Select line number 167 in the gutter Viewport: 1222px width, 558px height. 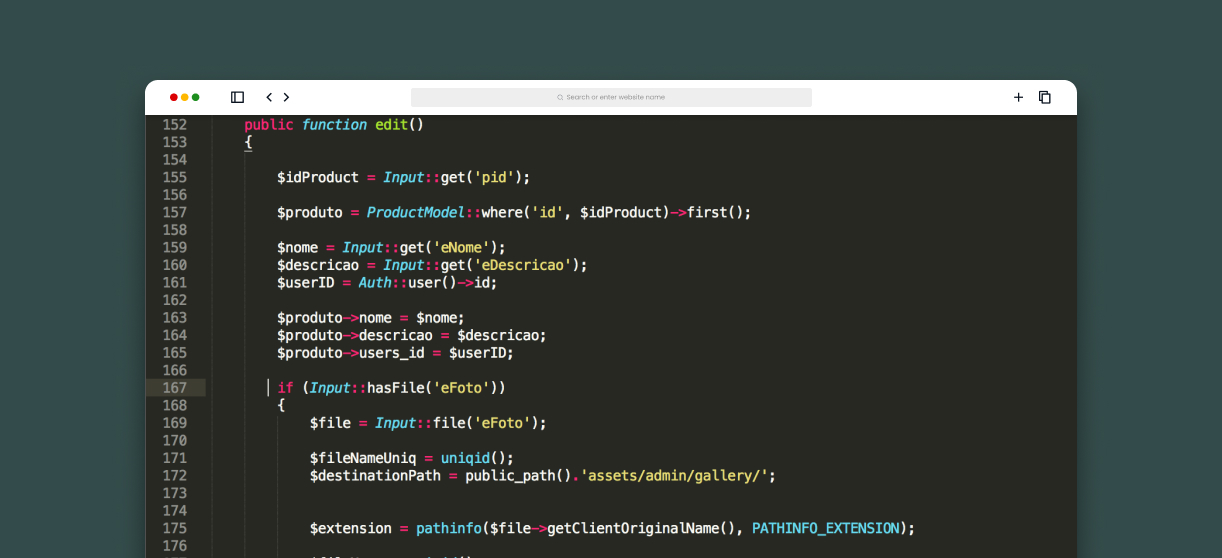[174, 388]
